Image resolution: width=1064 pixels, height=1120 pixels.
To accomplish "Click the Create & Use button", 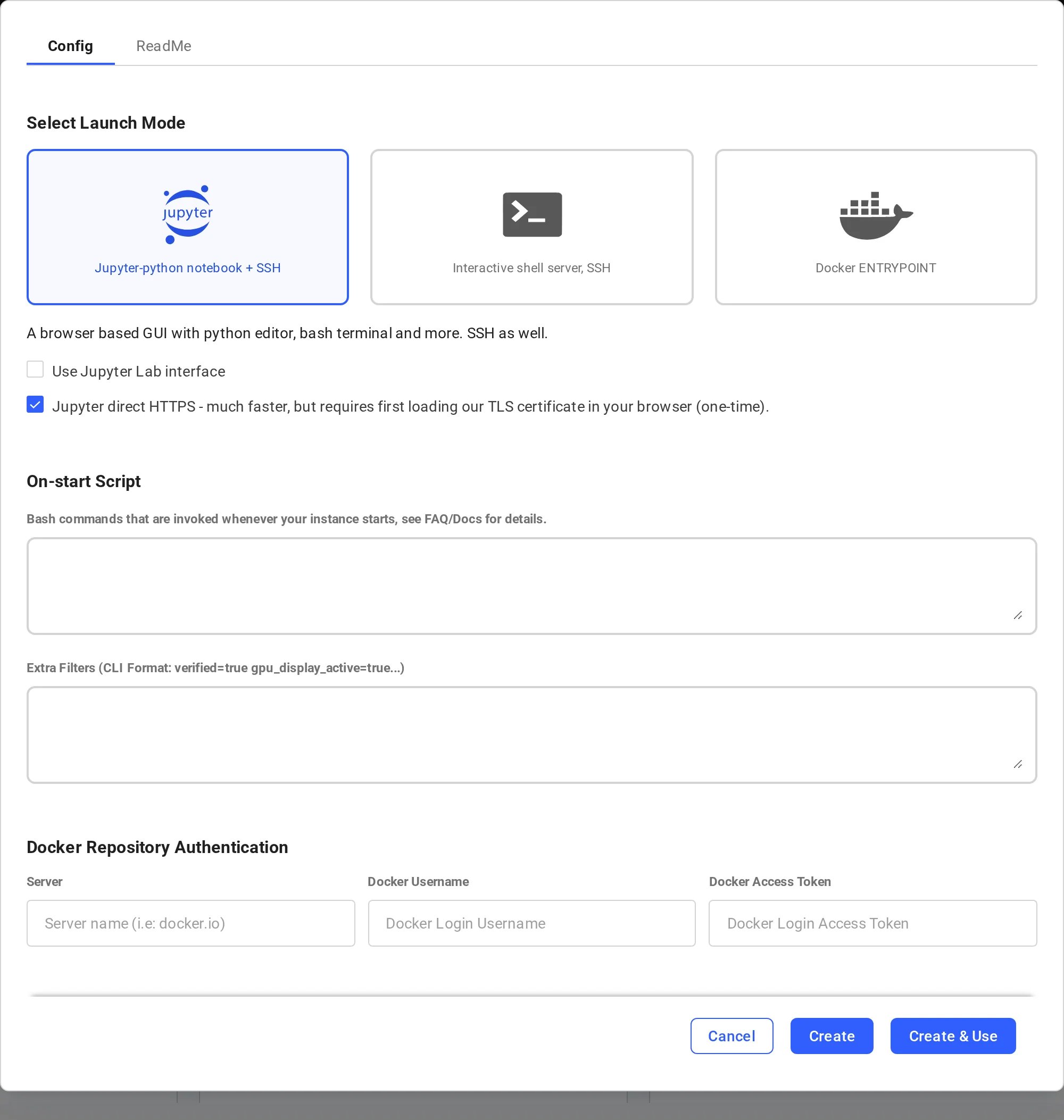I will point(953,1036).
